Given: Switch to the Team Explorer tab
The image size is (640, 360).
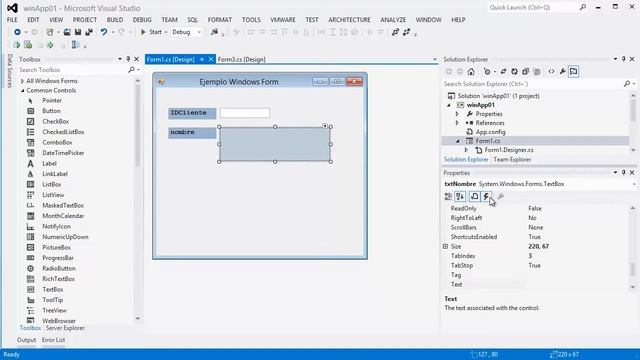Looking at the screenshot, I should [512, 160].
